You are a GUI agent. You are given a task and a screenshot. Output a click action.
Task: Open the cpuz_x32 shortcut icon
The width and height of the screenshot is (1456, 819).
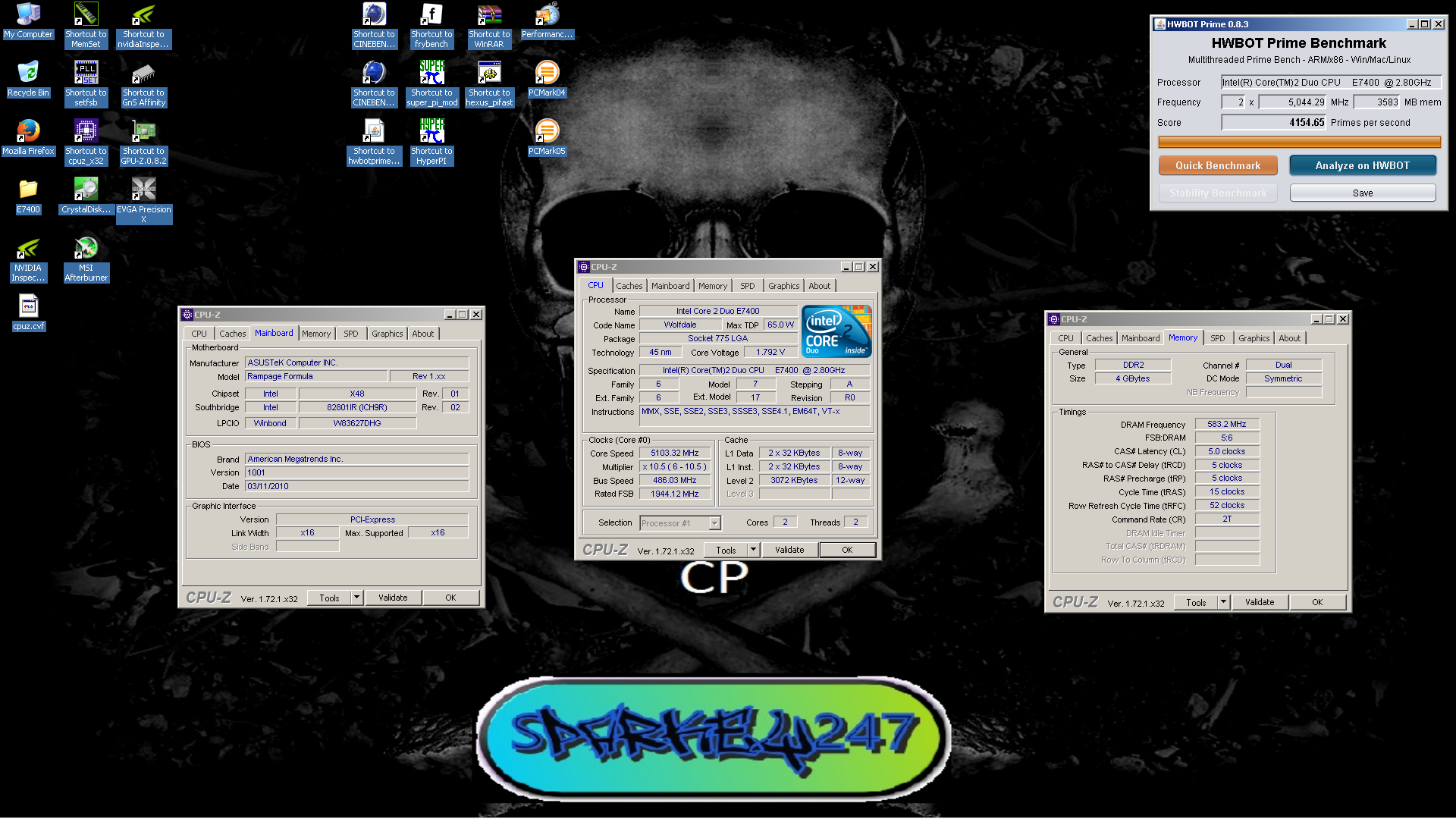pyautogui.click(x=86, y=142)
